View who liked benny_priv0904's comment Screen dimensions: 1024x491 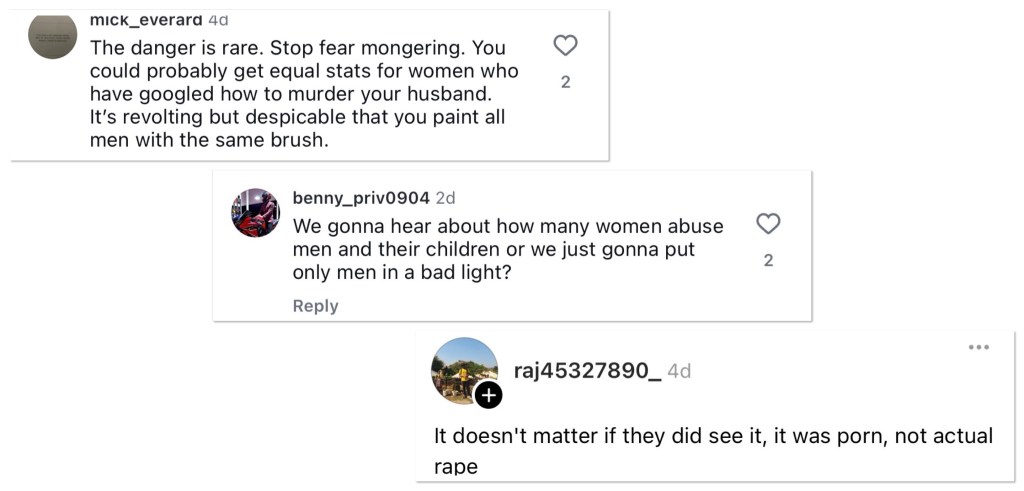768,260
